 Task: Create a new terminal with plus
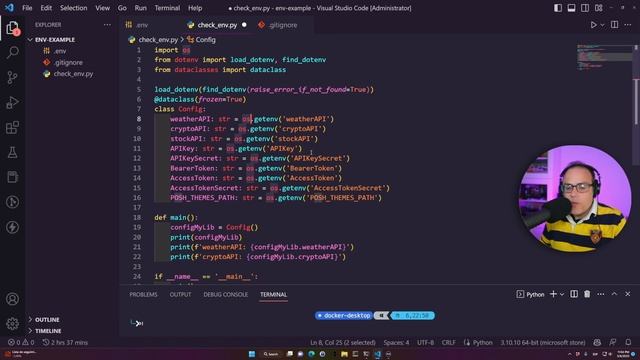[x=553, y=294]
